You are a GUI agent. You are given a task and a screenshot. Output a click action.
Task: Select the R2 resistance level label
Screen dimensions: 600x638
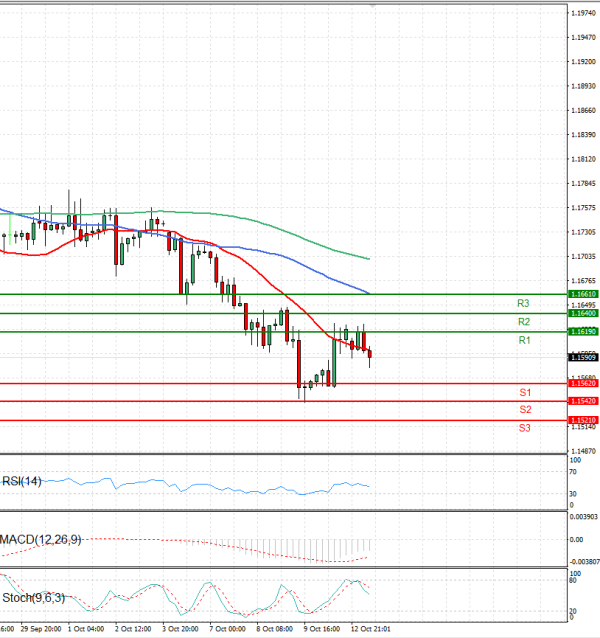(523, 322)
